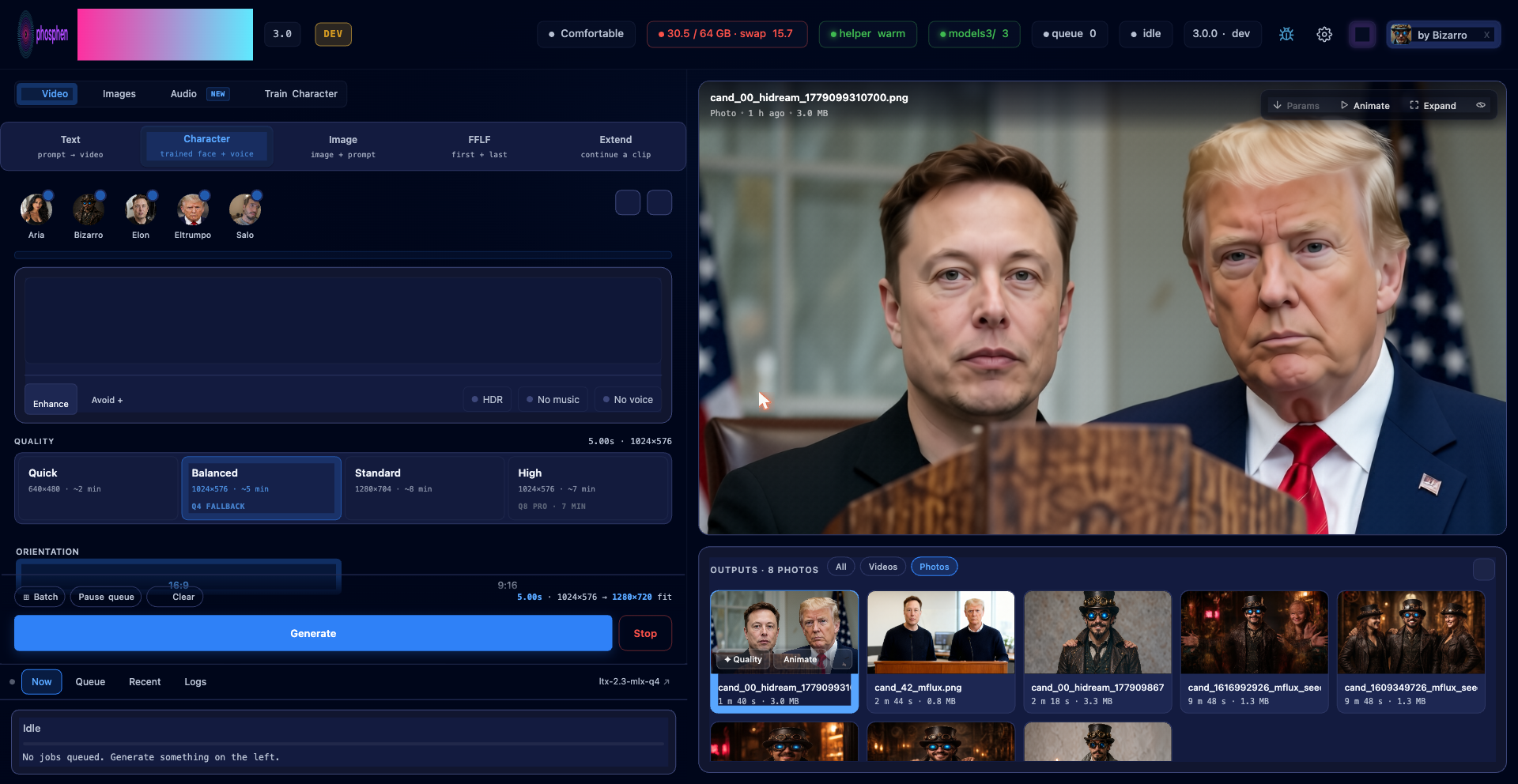This screenshot has height=784, width=1518.
Task: Open the settings gear icon
Action: 1324,34
